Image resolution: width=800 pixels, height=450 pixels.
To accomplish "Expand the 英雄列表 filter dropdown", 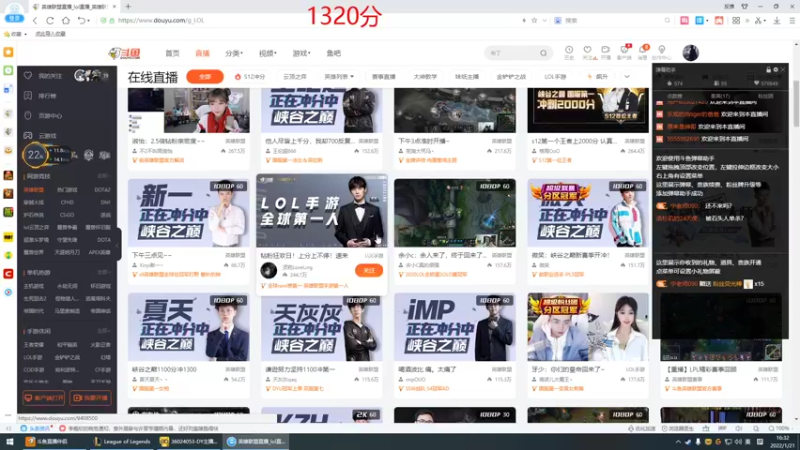I will coord(339,77).
